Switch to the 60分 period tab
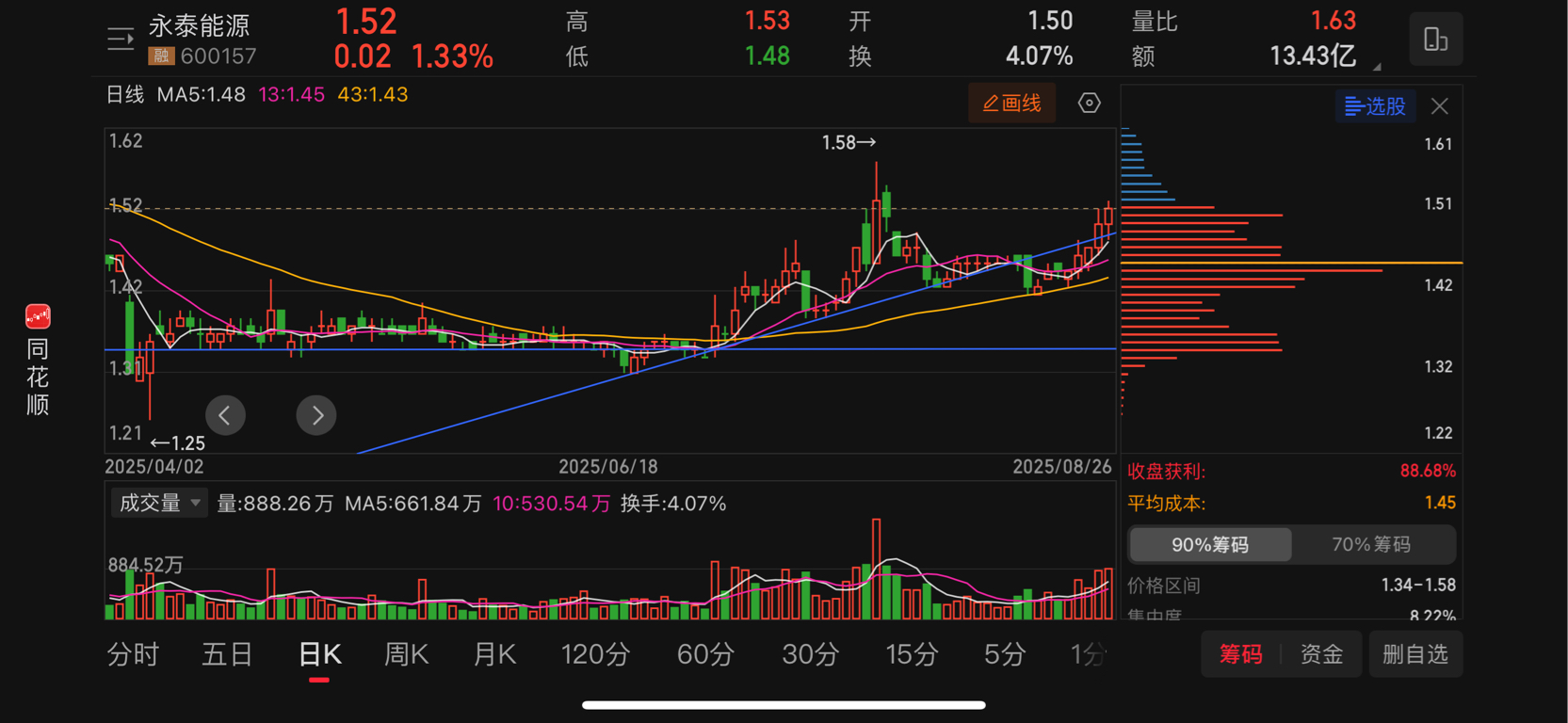Image resolution: width=1568 pixels, height=723 pixels. pos(705,654)
